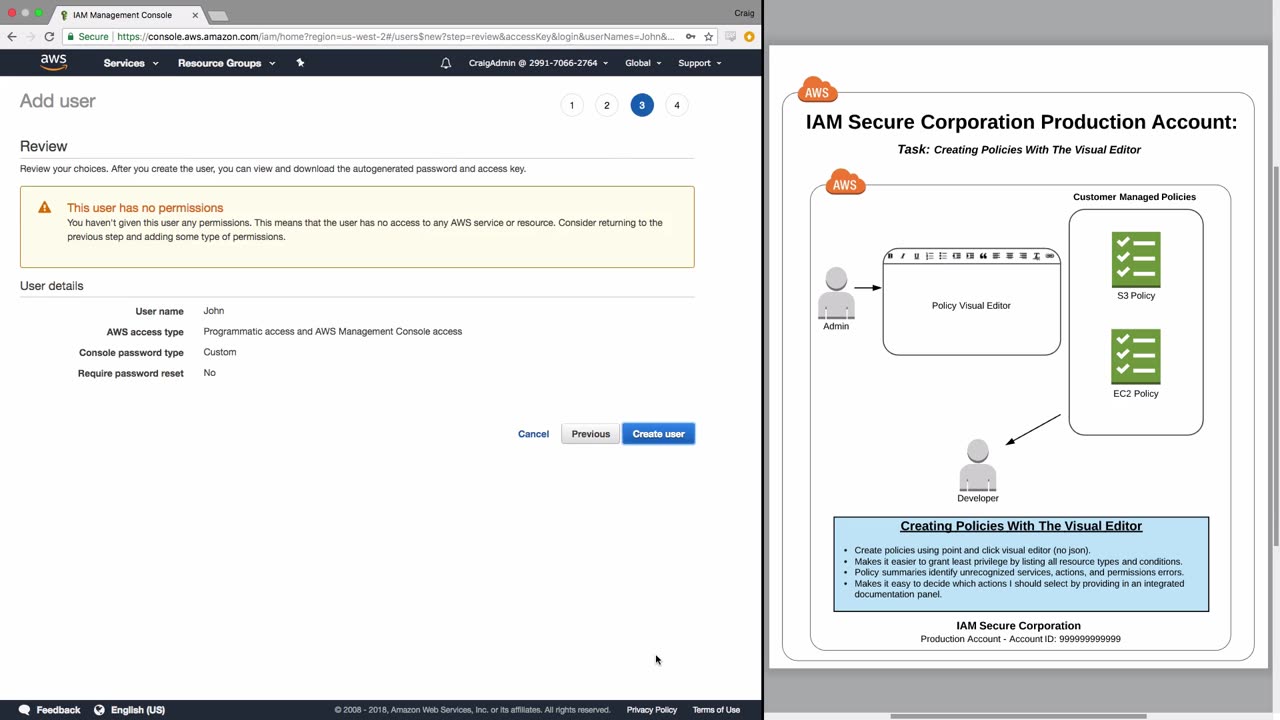This screenshot has height=720, width=1280.
Task: Open the Global region dropdown
Action: pos(643,63)
